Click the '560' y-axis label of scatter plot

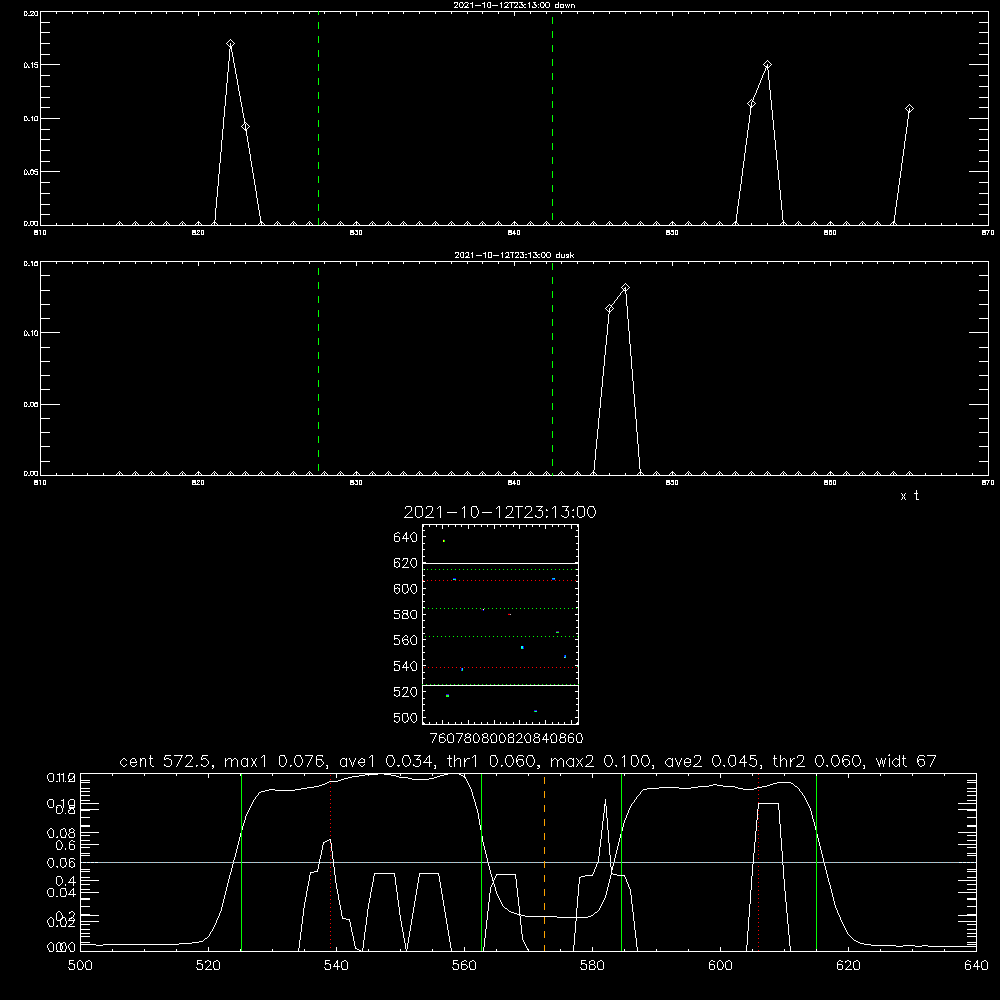406,640
